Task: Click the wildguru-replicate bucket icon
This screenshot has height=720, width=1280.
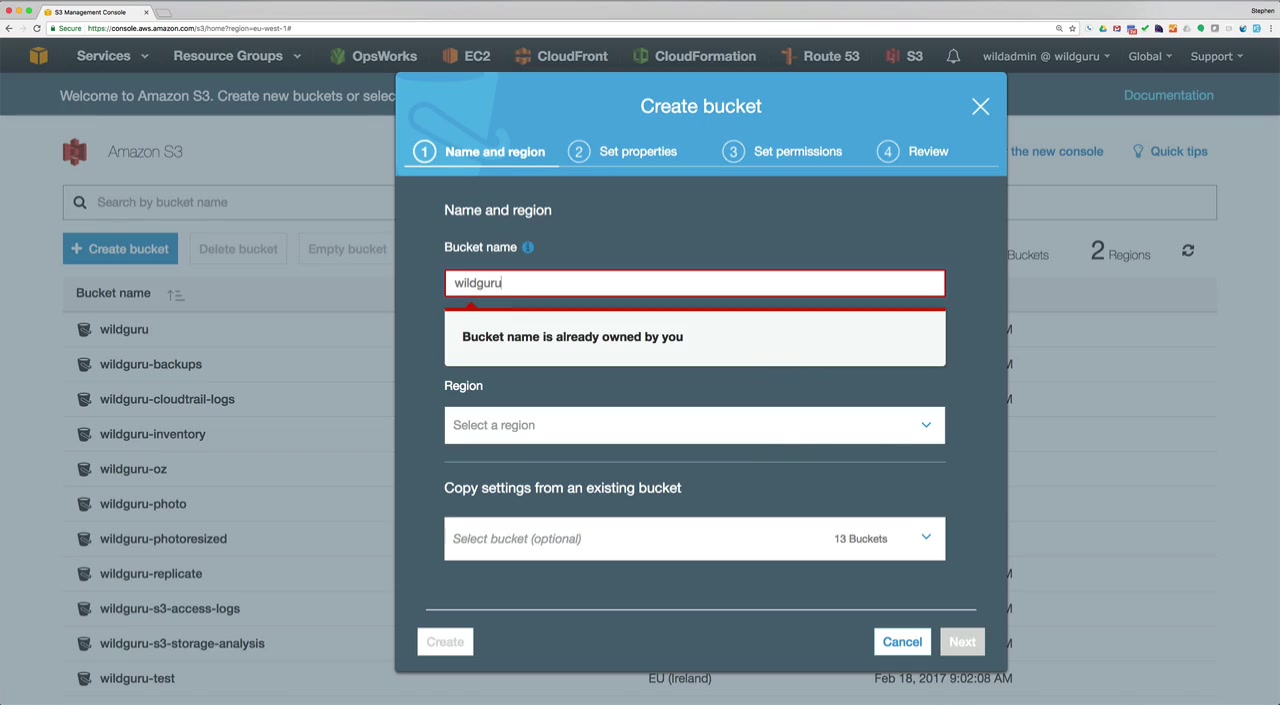Action: pos(84,574)
